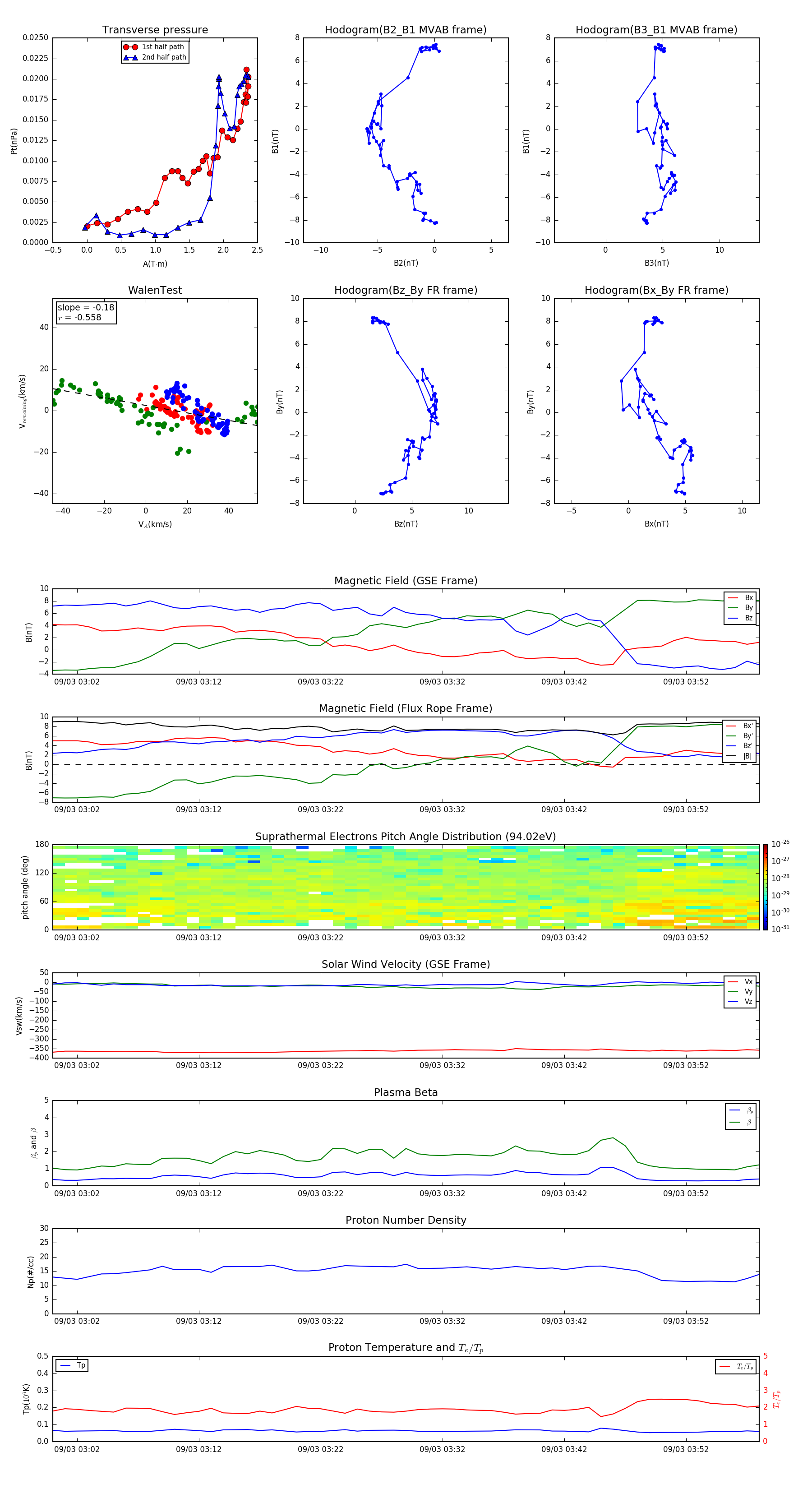Select the '1st half path' legend entry
Image resolution: width=812 pixels, height=1489 pixels.
[154, 47]
